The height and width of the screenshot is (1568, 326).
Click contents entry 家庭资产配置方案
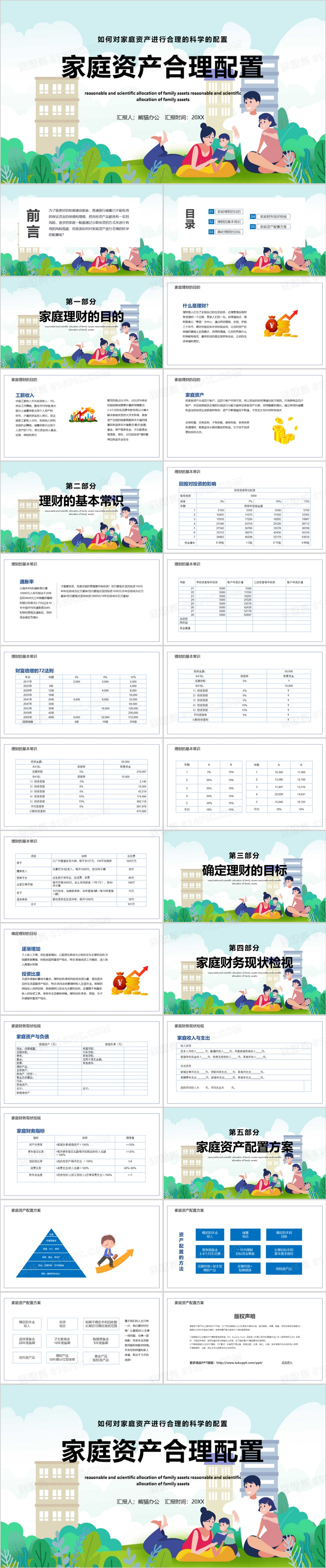(273, 226)
